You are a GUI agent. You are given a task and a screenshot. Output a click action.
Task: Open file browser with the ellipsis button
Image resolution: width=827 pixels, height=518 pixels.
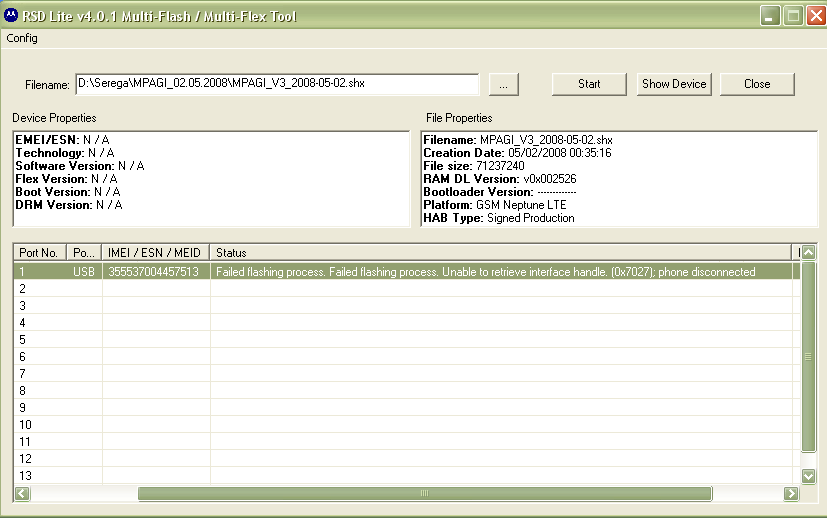pyautogui.click(x=504, y=84)
